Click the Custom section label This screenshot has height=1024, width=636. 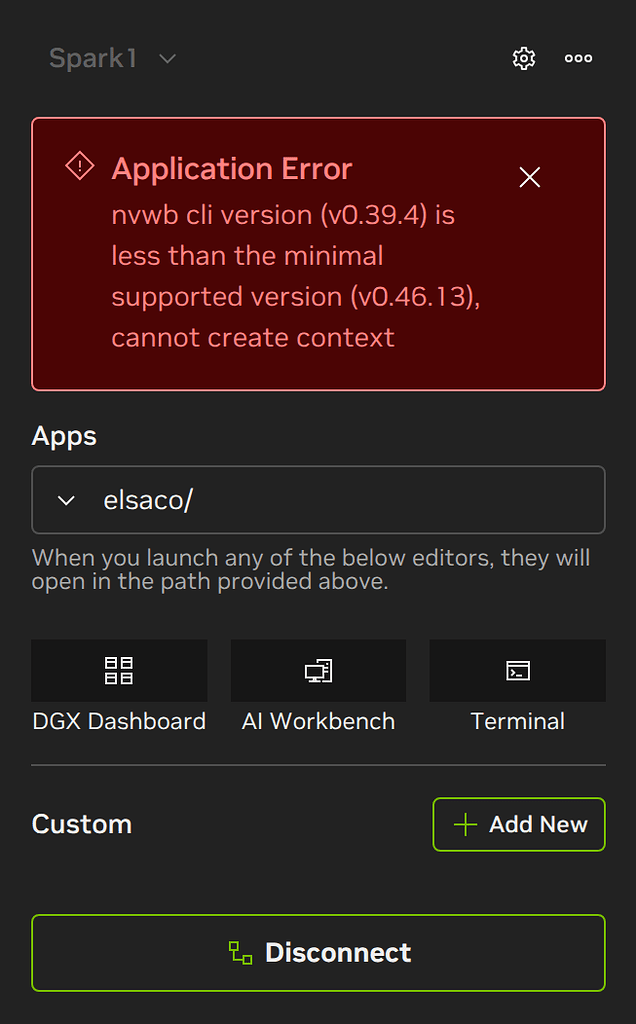coord(82,824)
